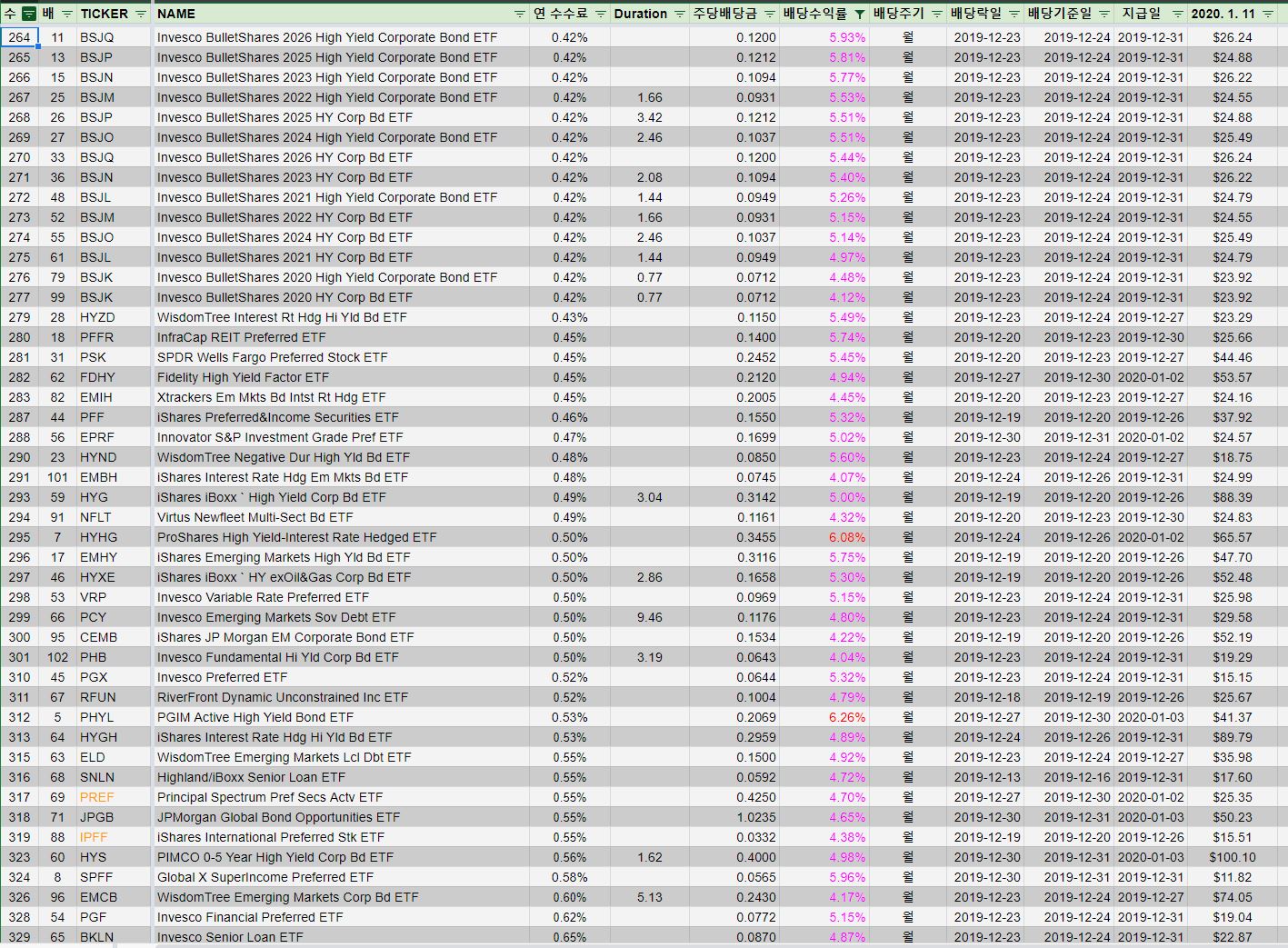Open the filter button for 배 column
The height and width of the screenshot is (948, 1288).
pos(66,14)
